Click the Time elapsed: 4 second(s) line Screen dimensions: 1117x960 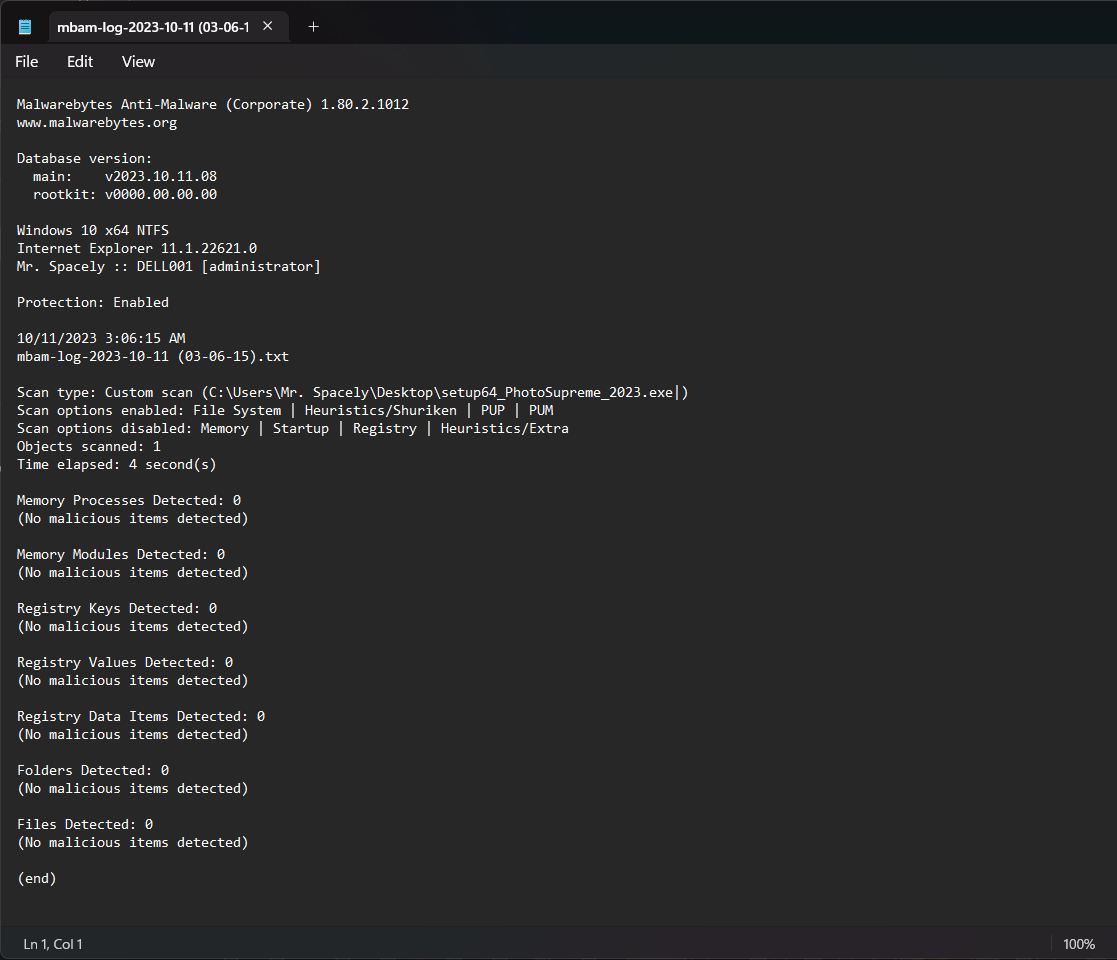click(117, 464)
